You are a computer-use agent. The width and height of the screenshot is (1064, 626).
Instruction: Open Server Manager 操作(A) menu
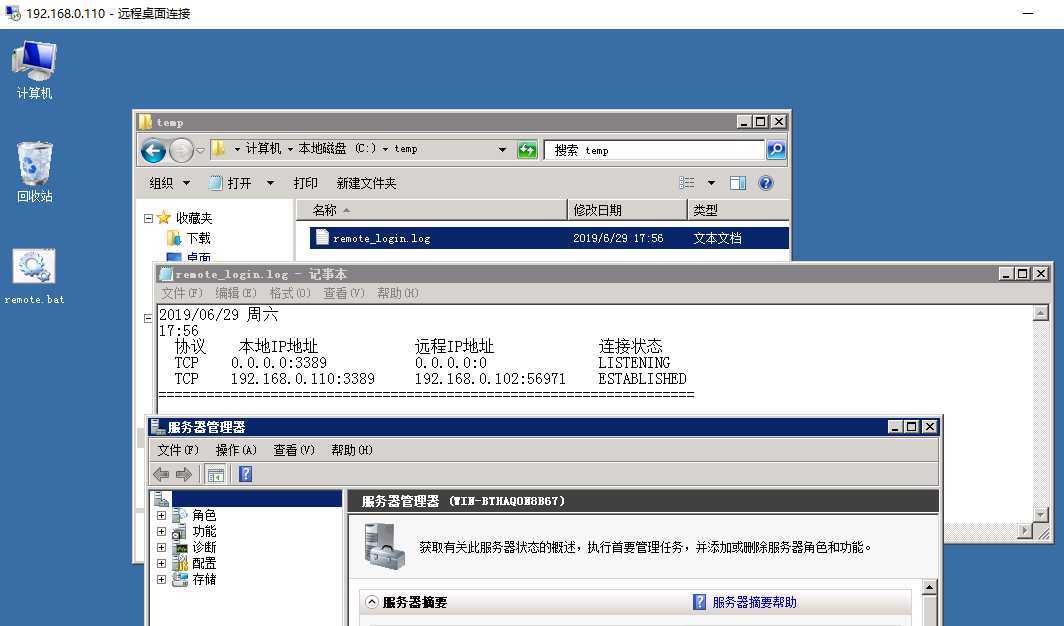tap(236, 450)
